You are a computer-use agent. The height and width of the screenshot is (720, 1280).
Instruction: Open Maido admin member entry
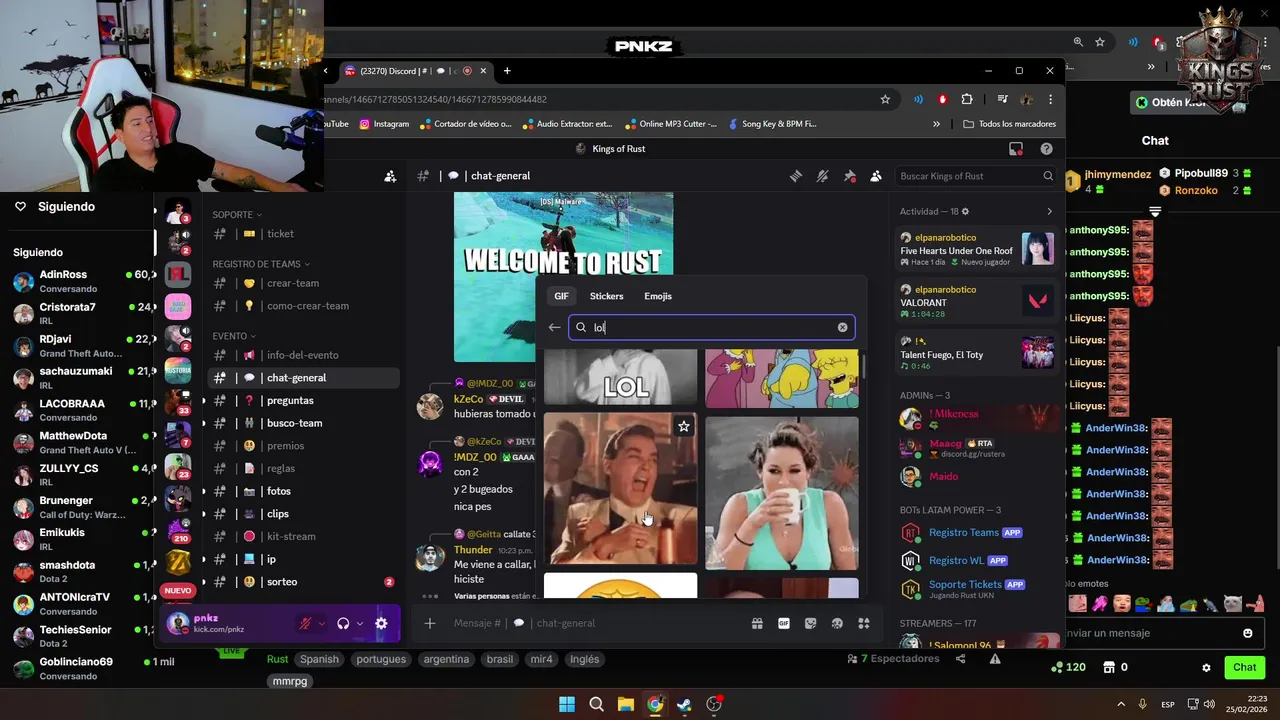pos(977,477)
